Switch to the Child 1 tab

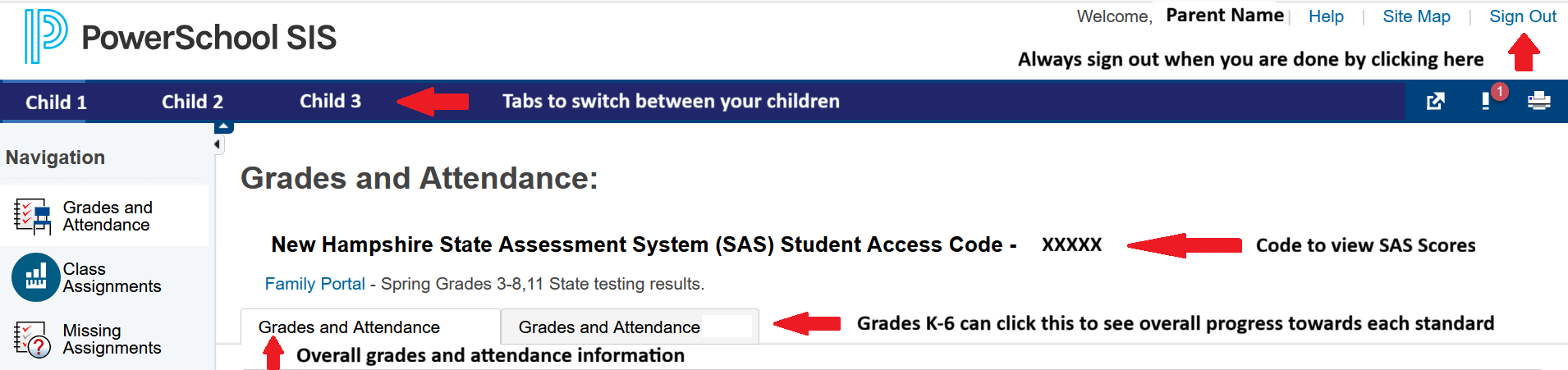pos(56,103)
